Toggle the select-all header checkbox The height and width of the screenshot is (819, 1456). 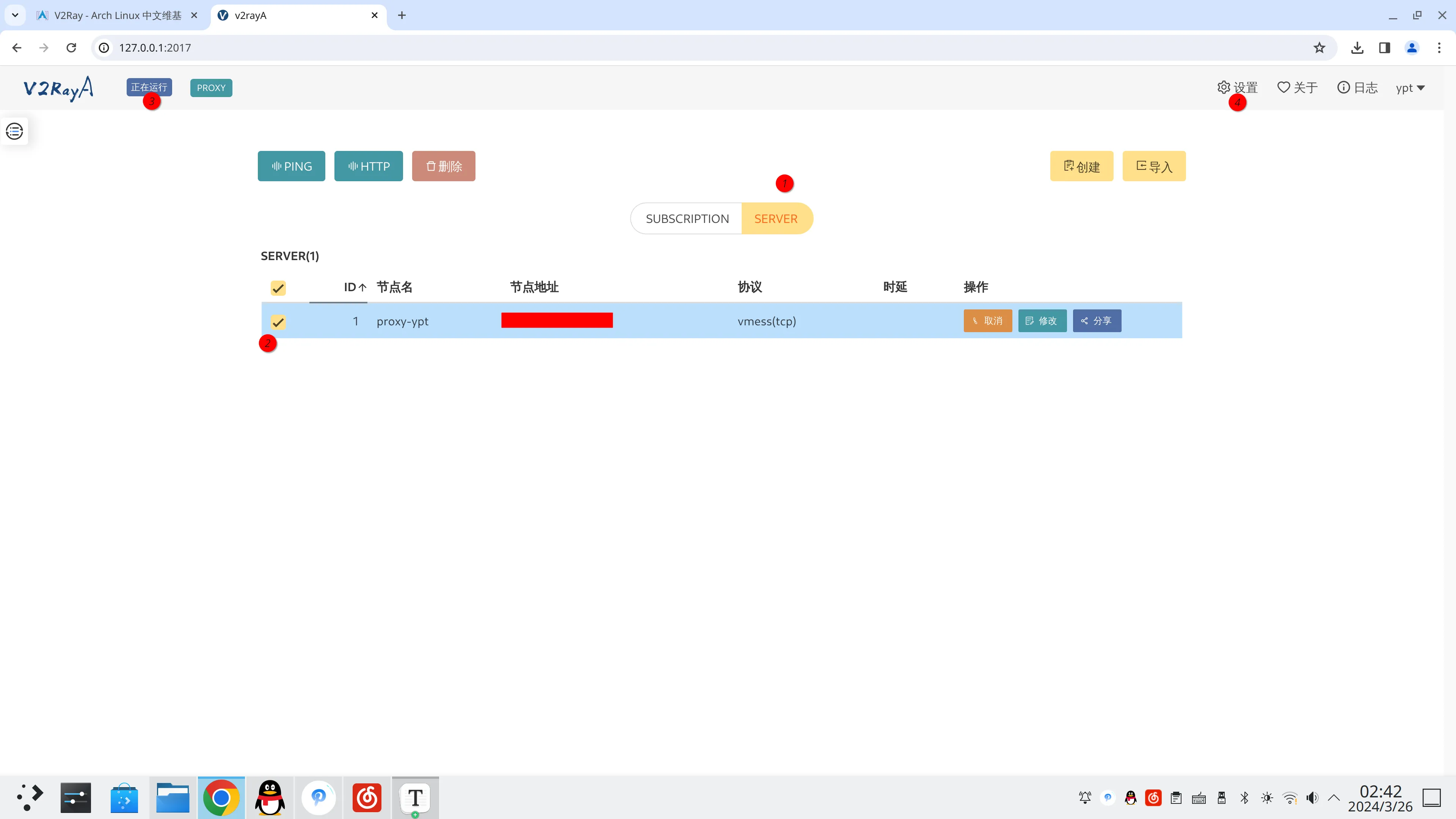(x=278, y=288)
